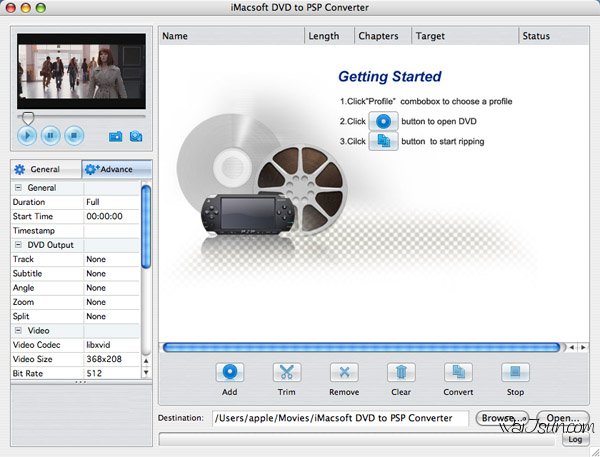Collapse the DVD Output group
This screenshot has height=457, width=600.
(18, 244)
